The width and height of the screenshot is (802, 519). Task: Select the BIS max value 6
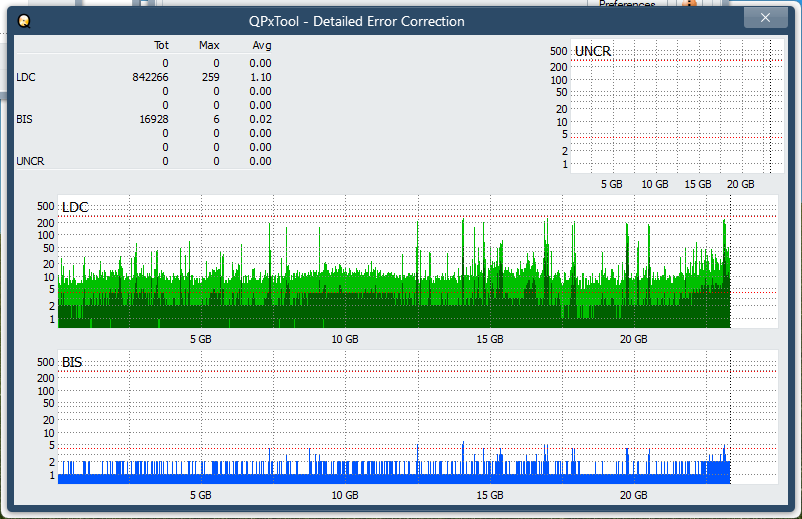(x=216, y=119)
